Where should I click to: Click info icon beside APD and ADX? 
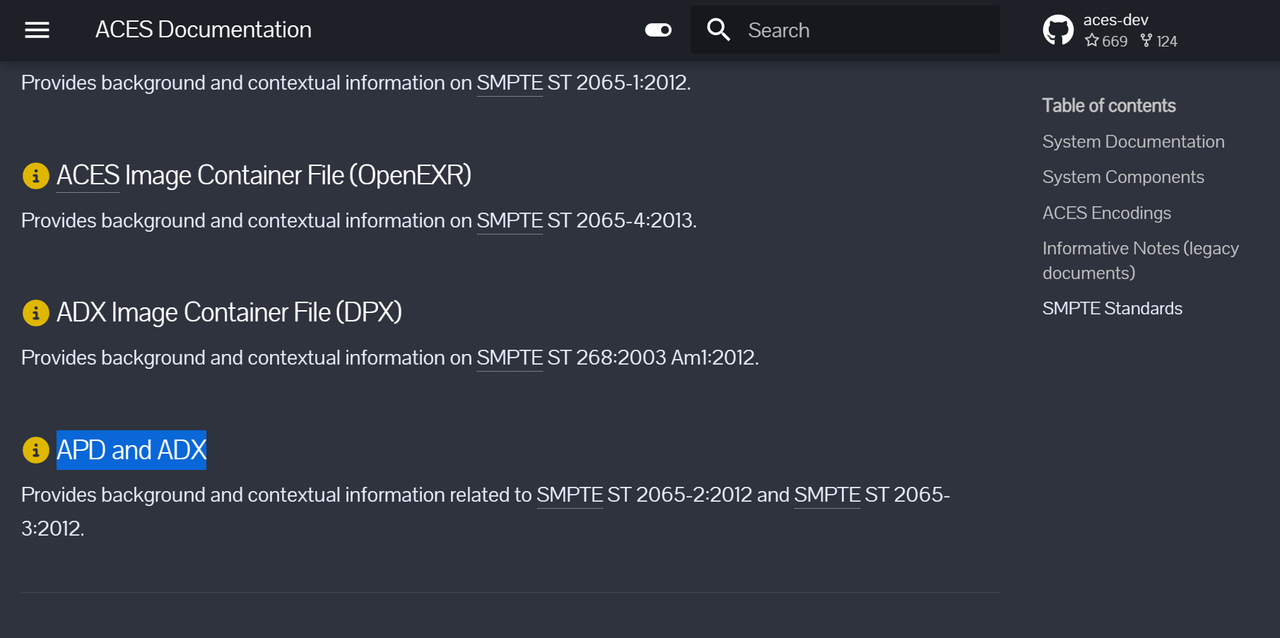tap(35, 450)
